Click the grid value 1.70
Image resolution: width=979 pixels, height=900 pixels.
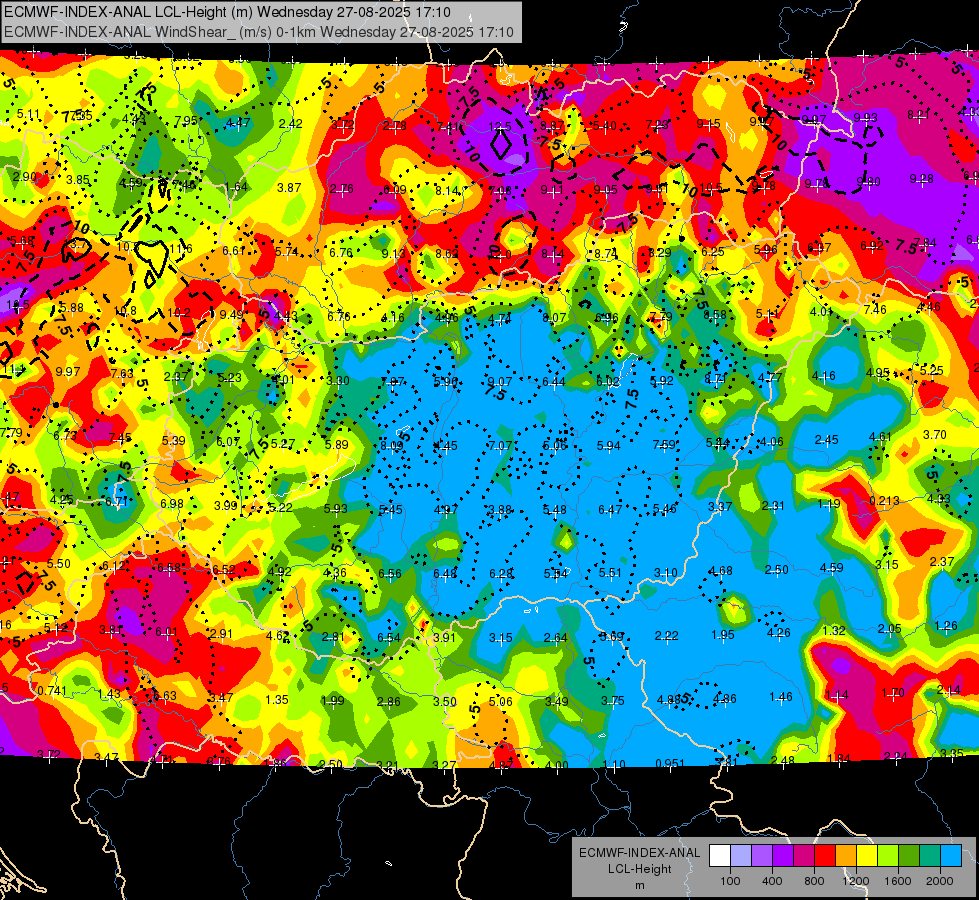click(893, 693)
